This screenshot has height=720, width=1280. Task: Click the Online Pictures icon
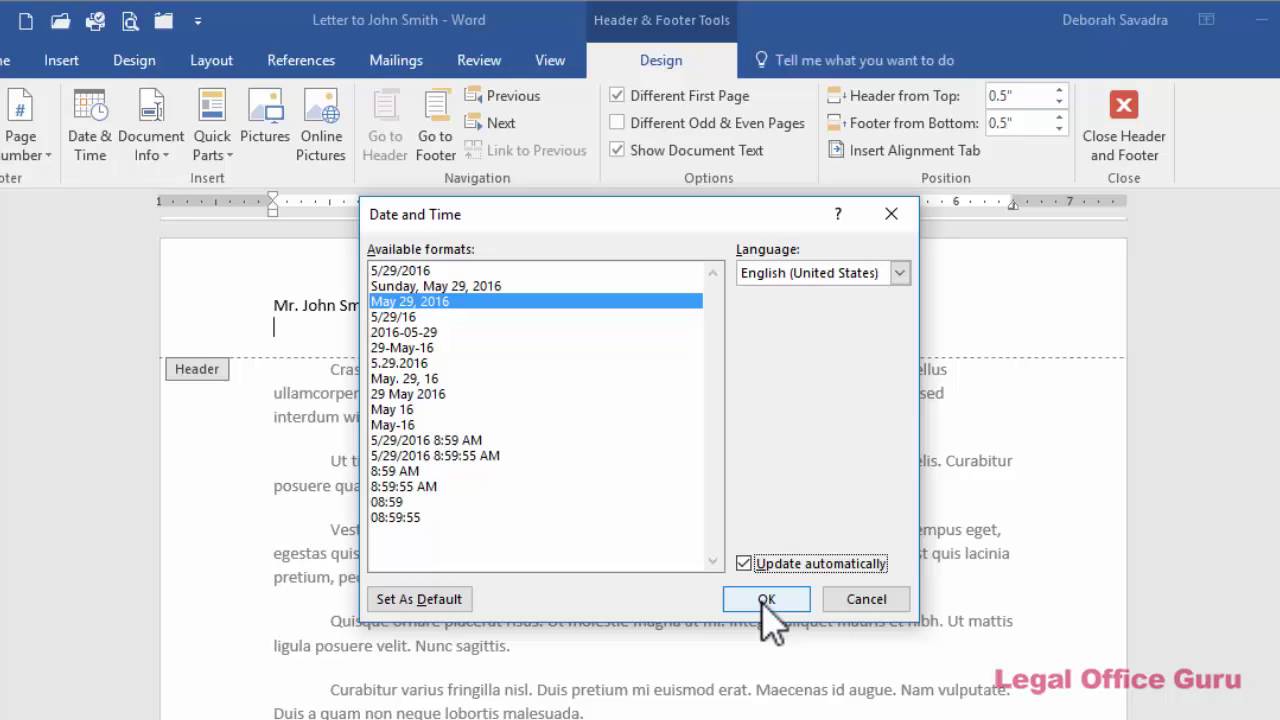coord(321,125)
